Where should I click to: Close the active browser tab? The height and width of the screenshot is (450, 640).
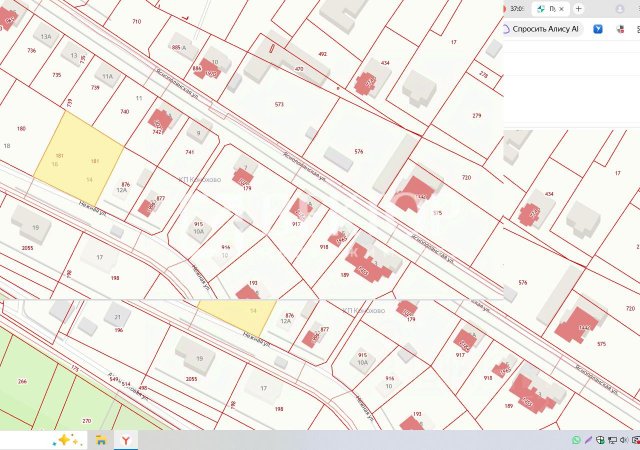pos(562,9)
